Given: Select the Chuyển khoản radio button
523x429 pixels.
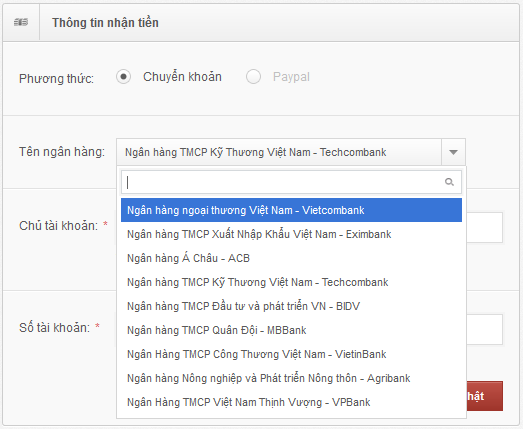Looking at the screenshot, I should (x=123, y=77).
